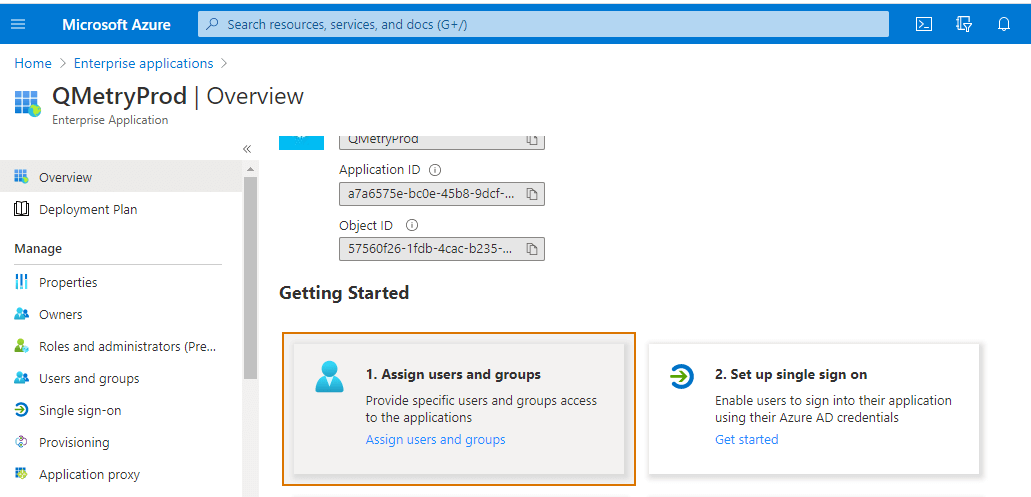Image resolution: width=1031 pixels, height=497 pixels.
Task: Click the Enterprise Application subtitle text
Action: [x=110, y=120]
